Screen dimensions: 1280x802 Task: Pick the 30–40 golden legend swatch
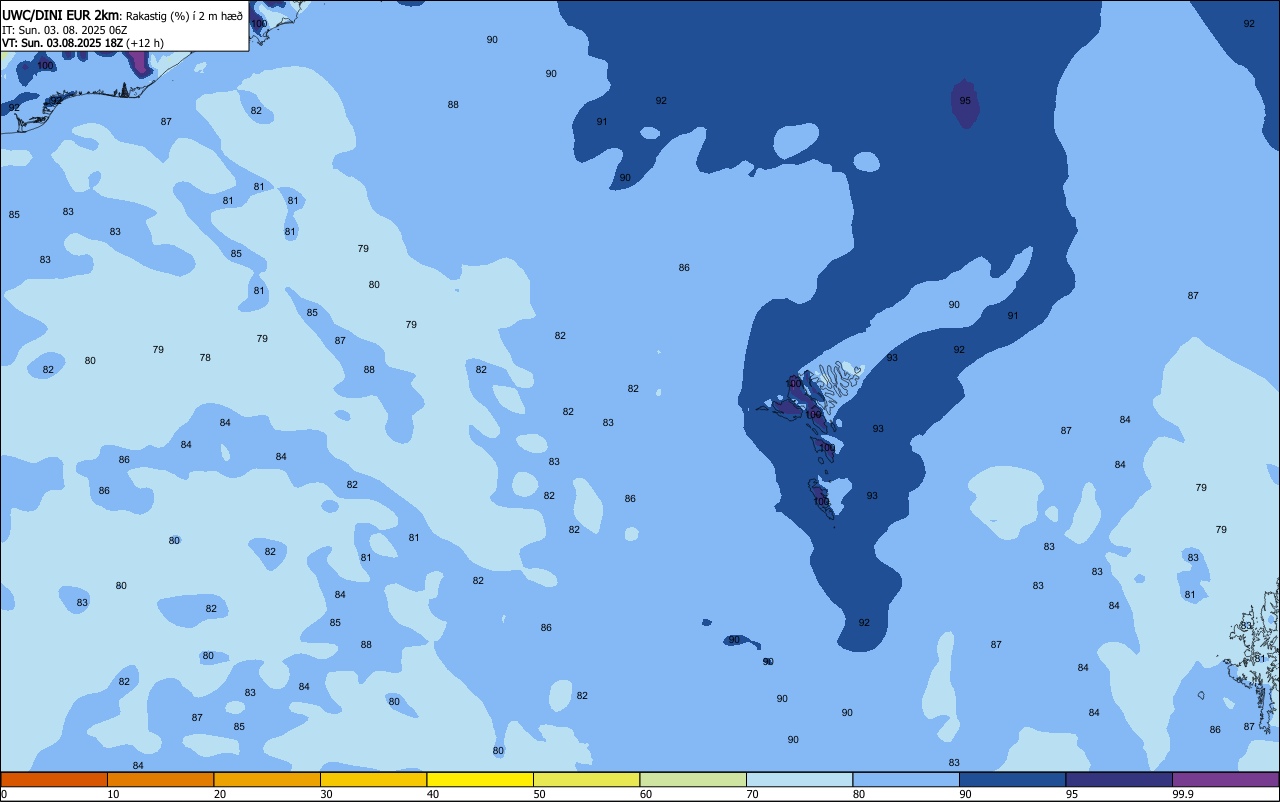pos(373,779)
